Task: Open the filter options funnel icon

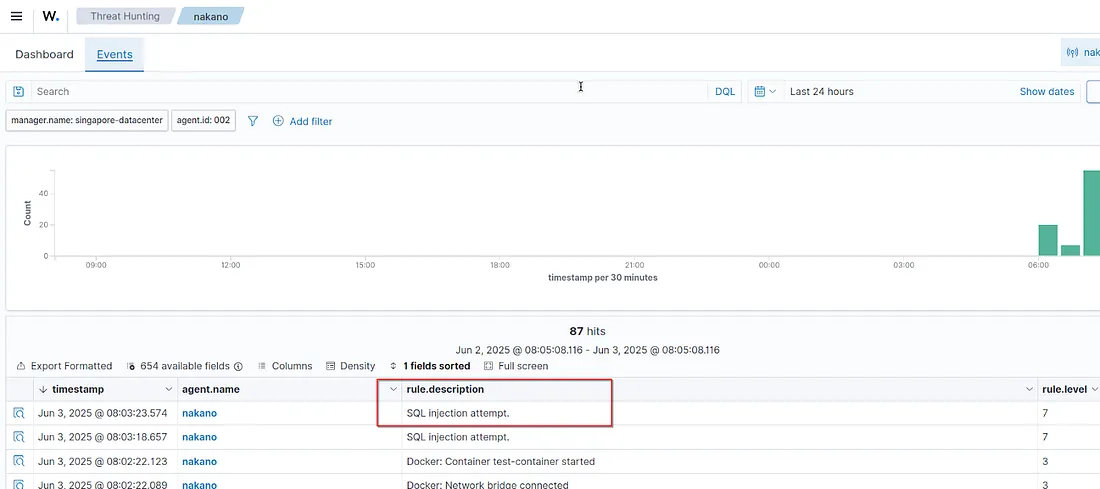Action: (x=253, y=121)
